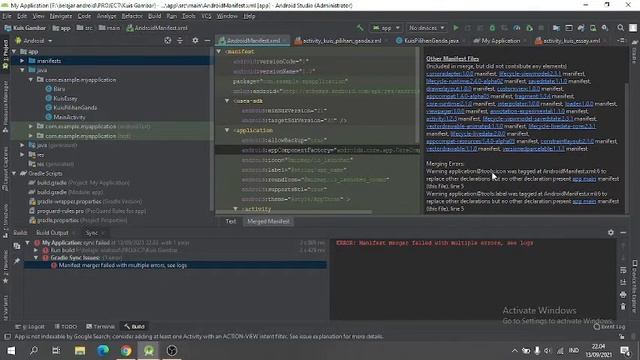Collapse Gradle Sync Issues node
Viewport: 640px width, 360px height.
pos(36,258)
